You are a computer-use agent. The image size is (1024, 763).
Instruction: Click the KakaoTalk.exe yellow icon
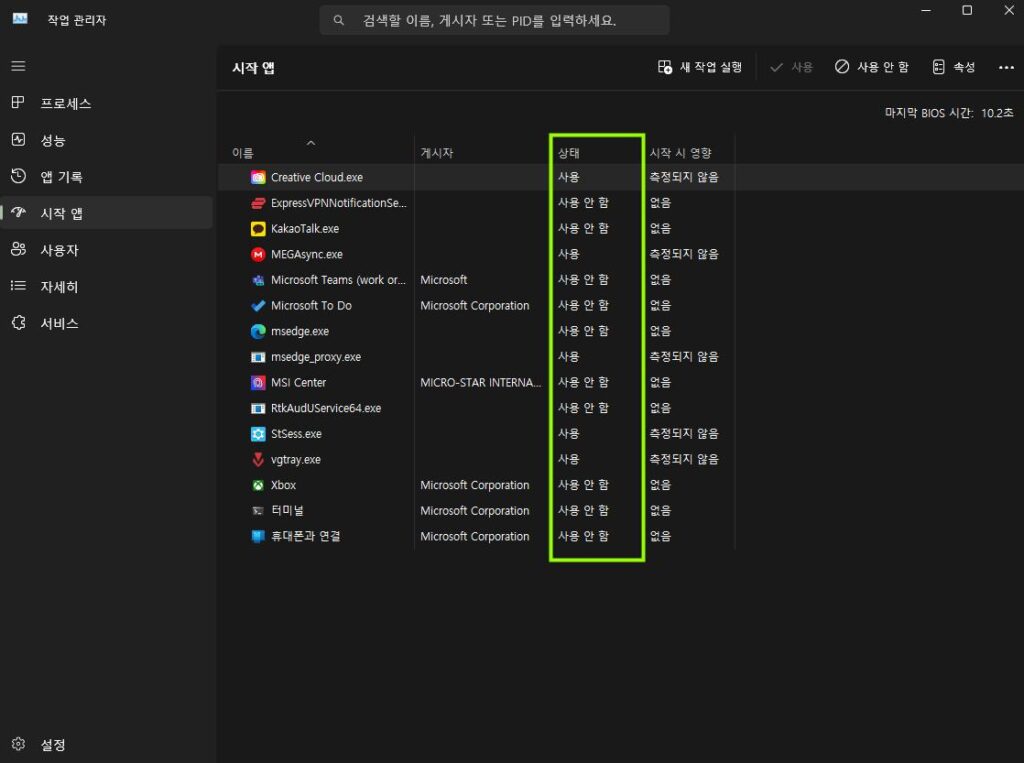coord(258,229)
